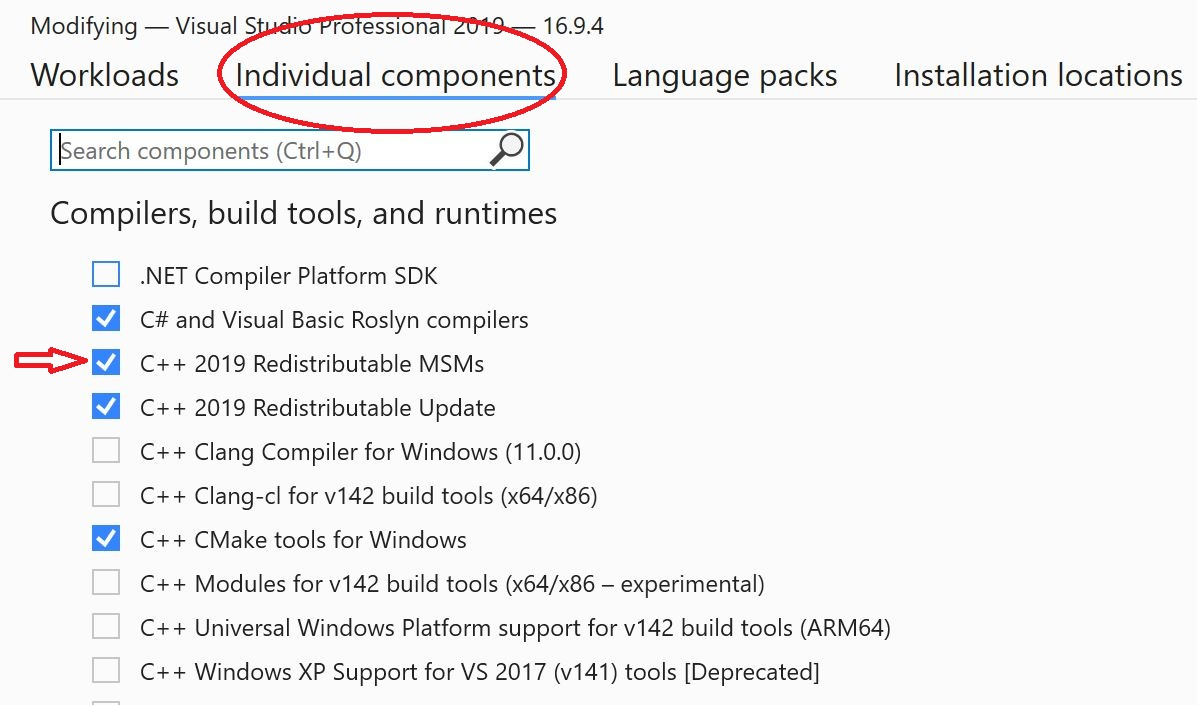Click the search magnifier icon
The height and width of the screenshot is (705, 1197).
tap(507, 150)
